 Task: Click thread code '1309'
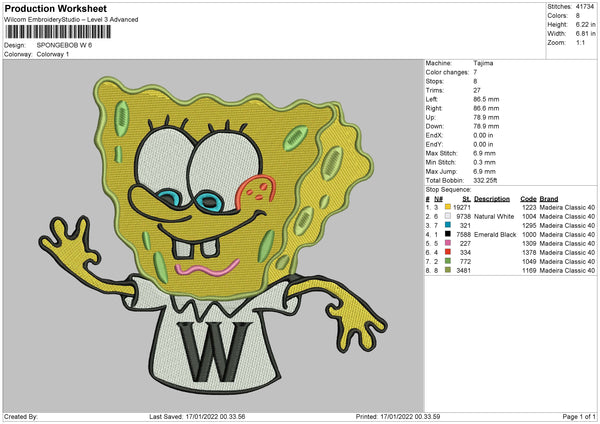tap(529, 243)
